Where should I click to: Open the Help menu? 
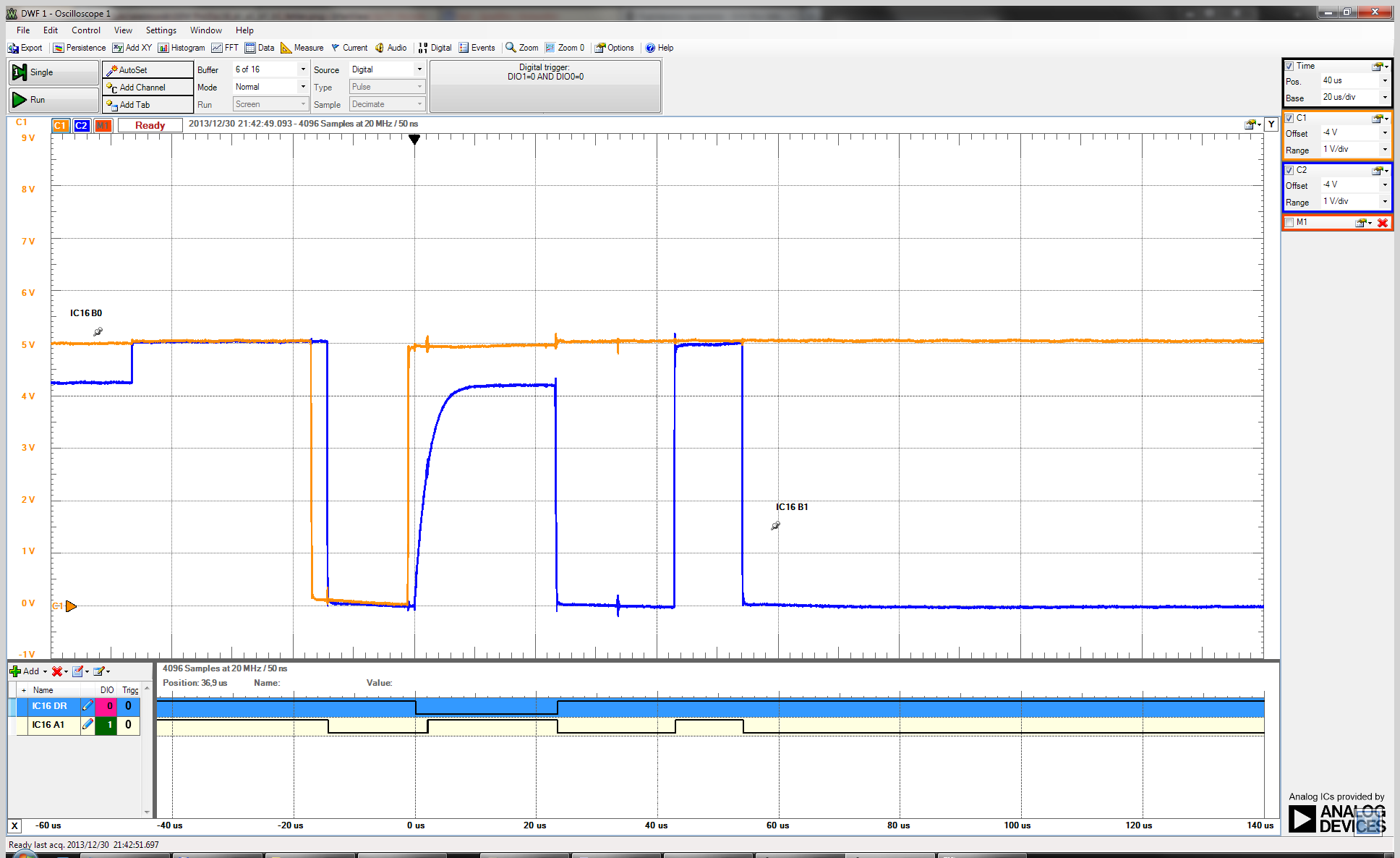(244, 30)
